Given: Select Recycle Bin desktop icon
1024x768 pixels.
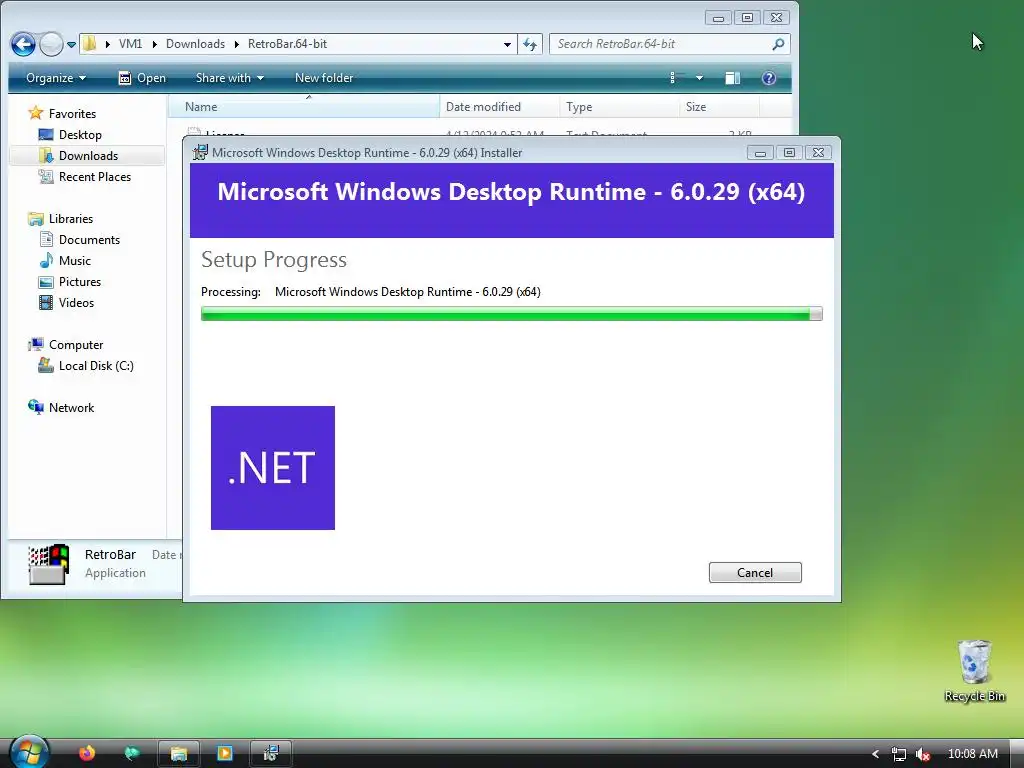Looking at the screenshot, I should pyautogui.click(x=974, y=671).
